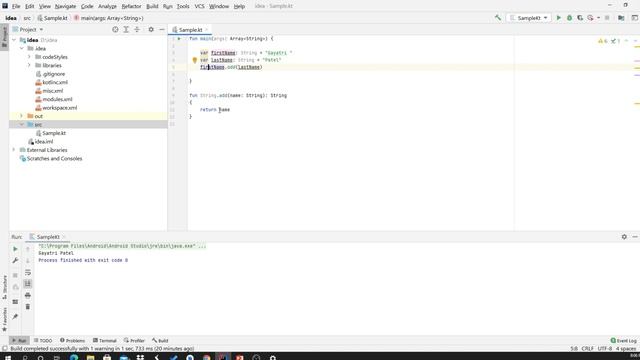Expand the out folder
Image resolution: width=640 pixels, height=360 pixels.
[22, 116]
